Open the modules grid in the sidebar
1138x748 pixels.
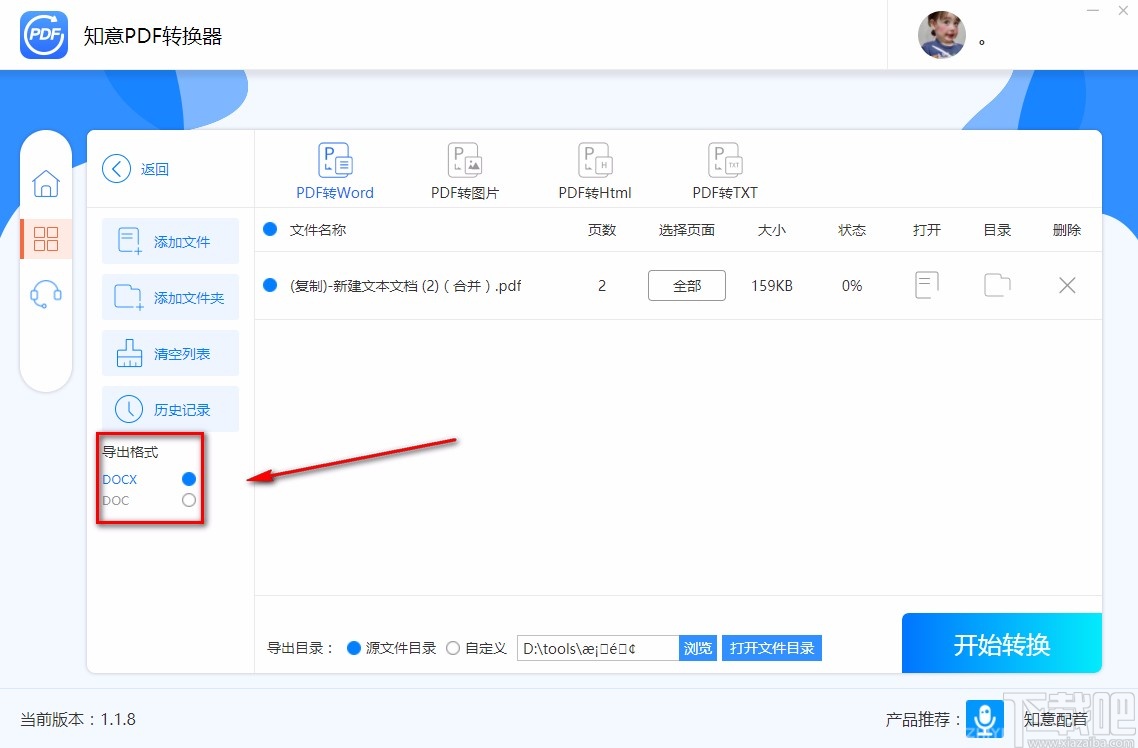46,239
